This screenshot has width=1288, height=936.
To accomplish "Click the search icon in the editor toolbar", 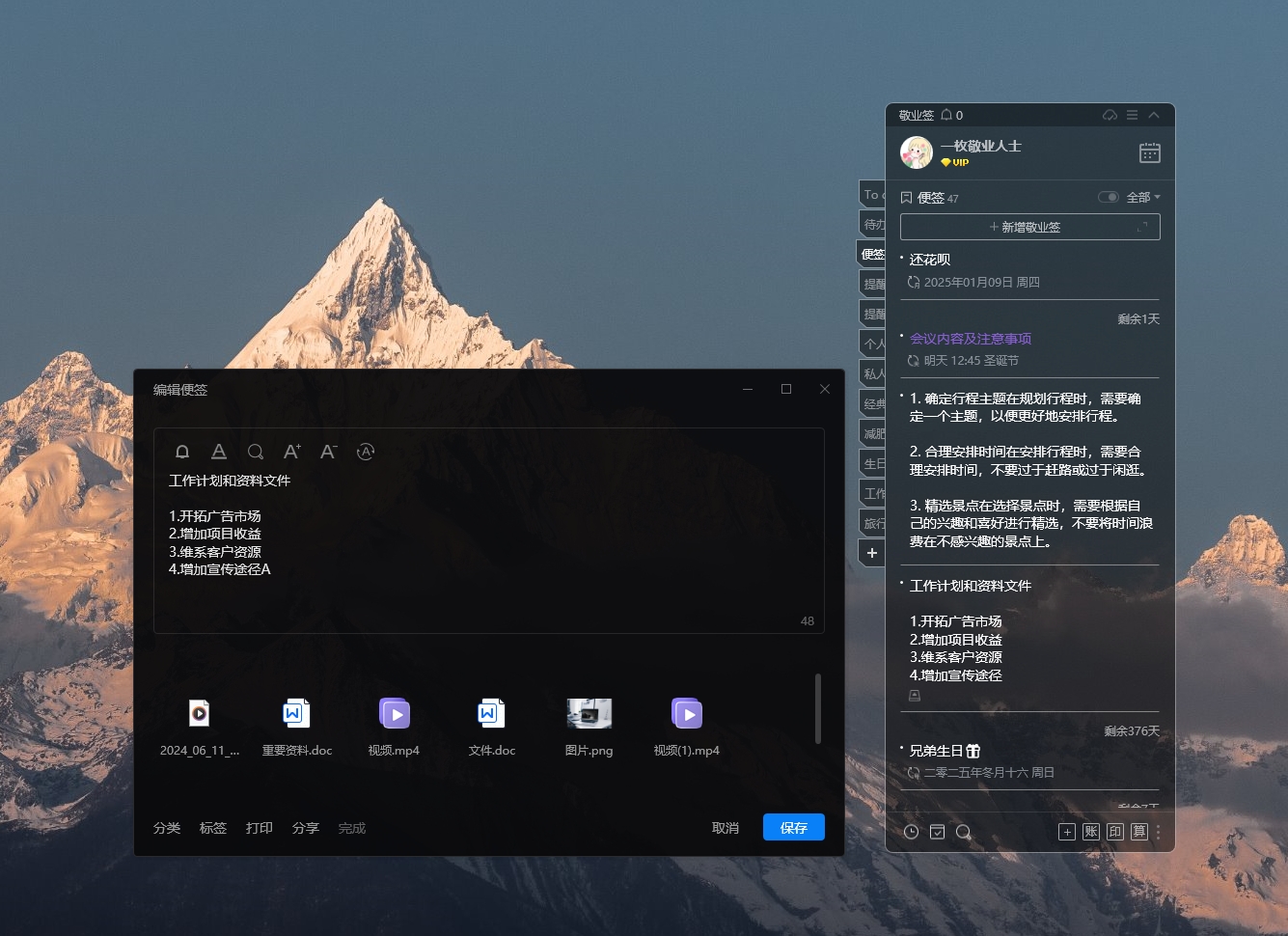I will (256, 452).
